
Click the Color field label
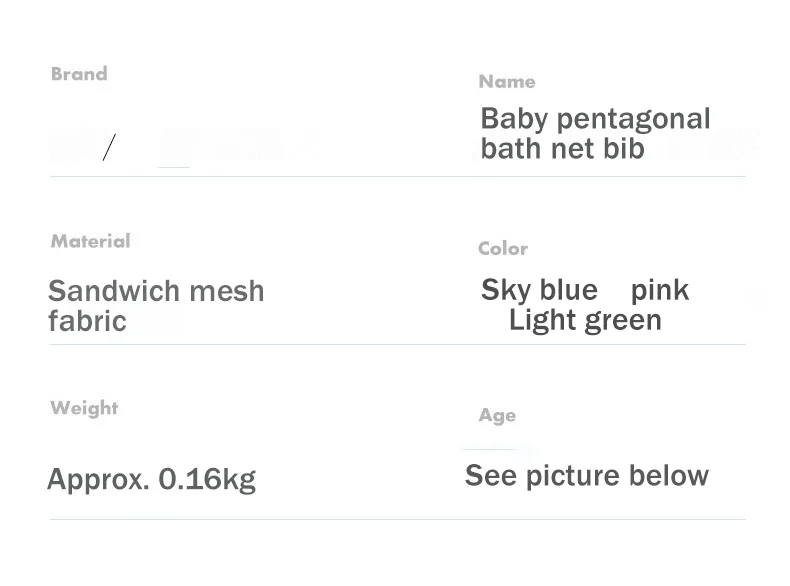pos(503,249)
